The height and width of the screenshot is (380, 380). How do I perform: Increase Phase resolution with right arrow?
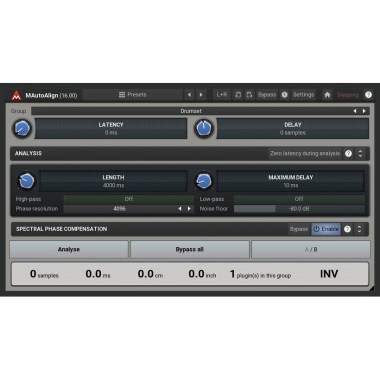189,209
